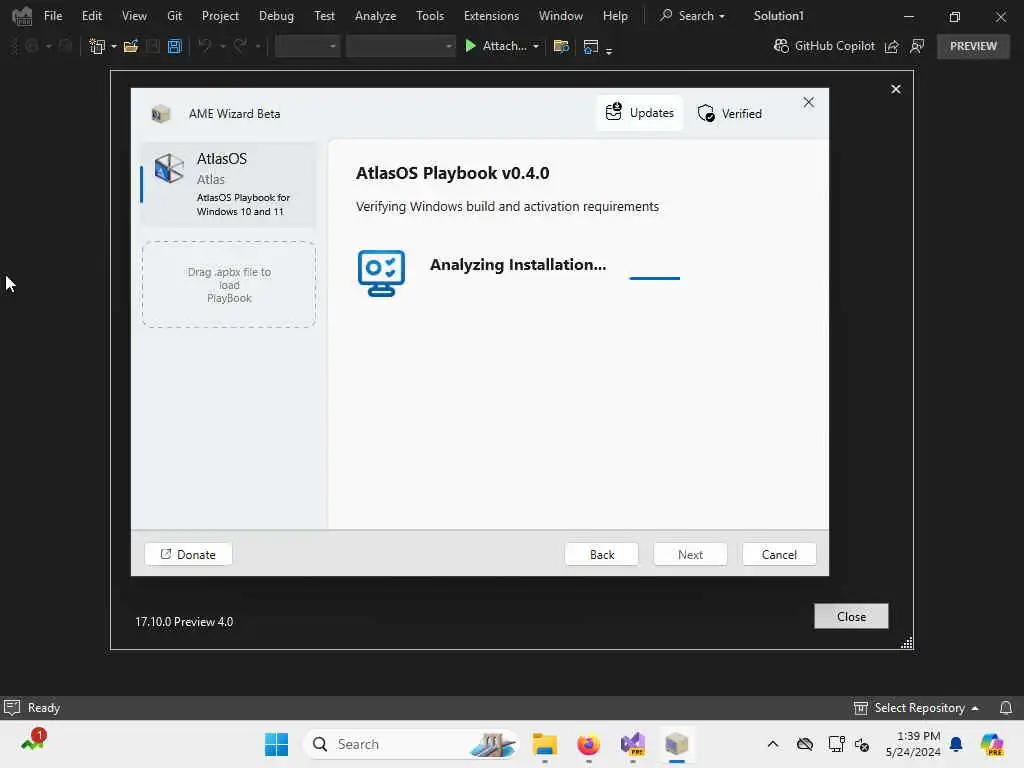Click the dialog resize grip corner
Screen dimensions: 1024x768
(906, 643)
